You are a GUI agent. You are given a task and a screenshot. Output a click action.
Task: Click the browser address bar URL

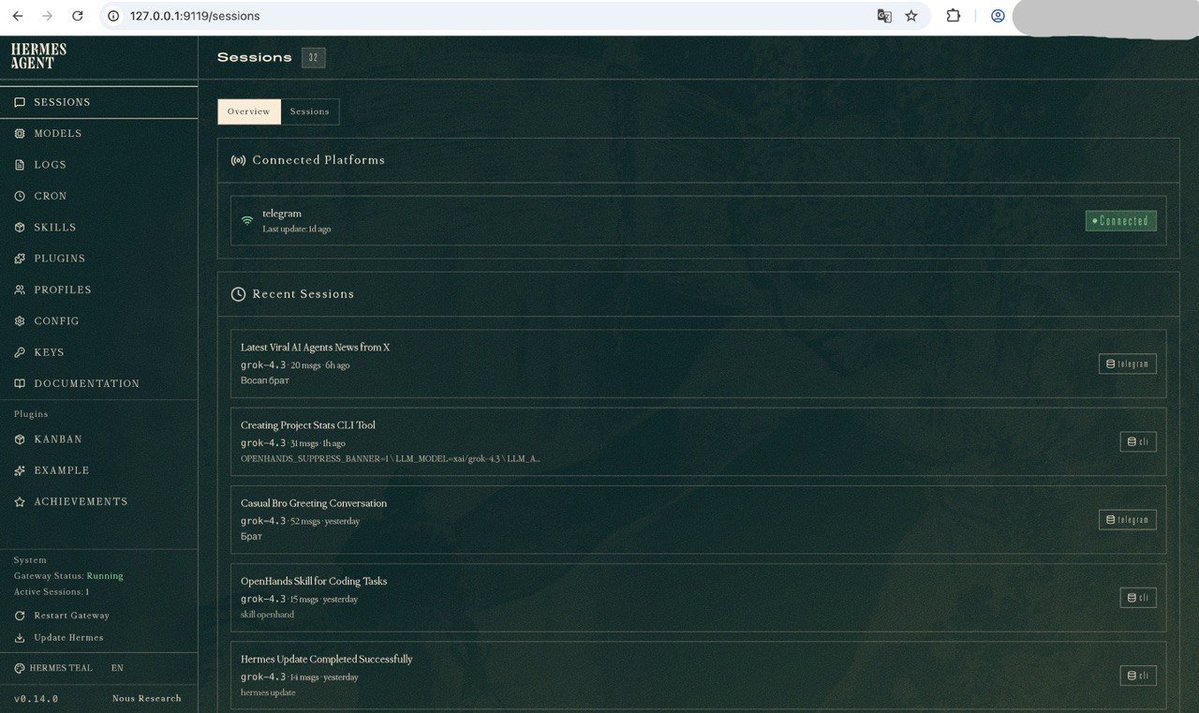pos(195,16)
